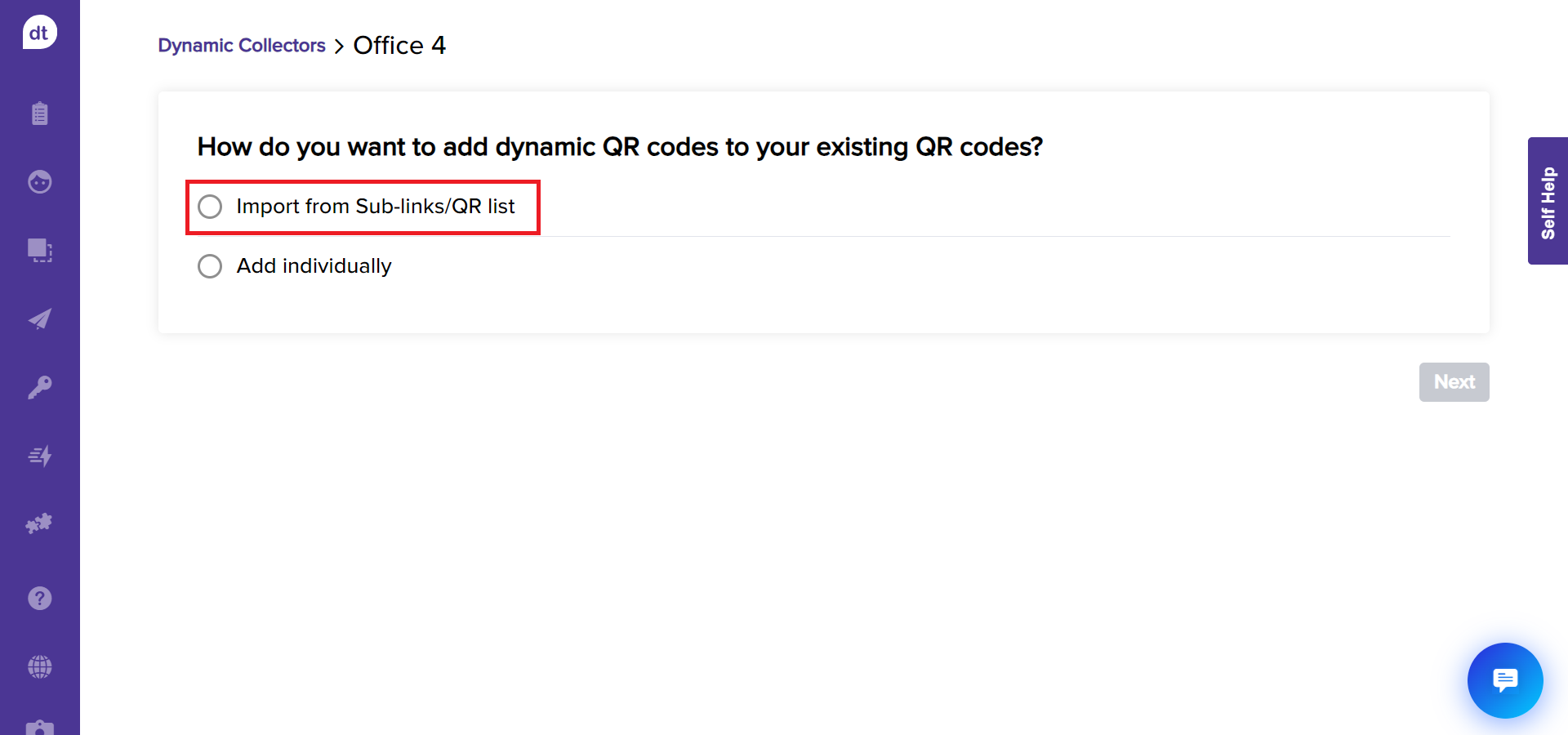1568x735 pixels.
Task: Open the lightning bolt automation icon
Action: 39,456
